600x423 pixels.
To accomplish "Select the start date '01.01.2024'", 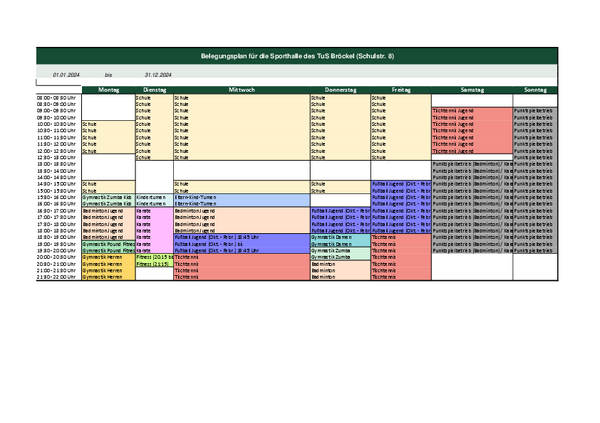I will click(x=66, y=75).
